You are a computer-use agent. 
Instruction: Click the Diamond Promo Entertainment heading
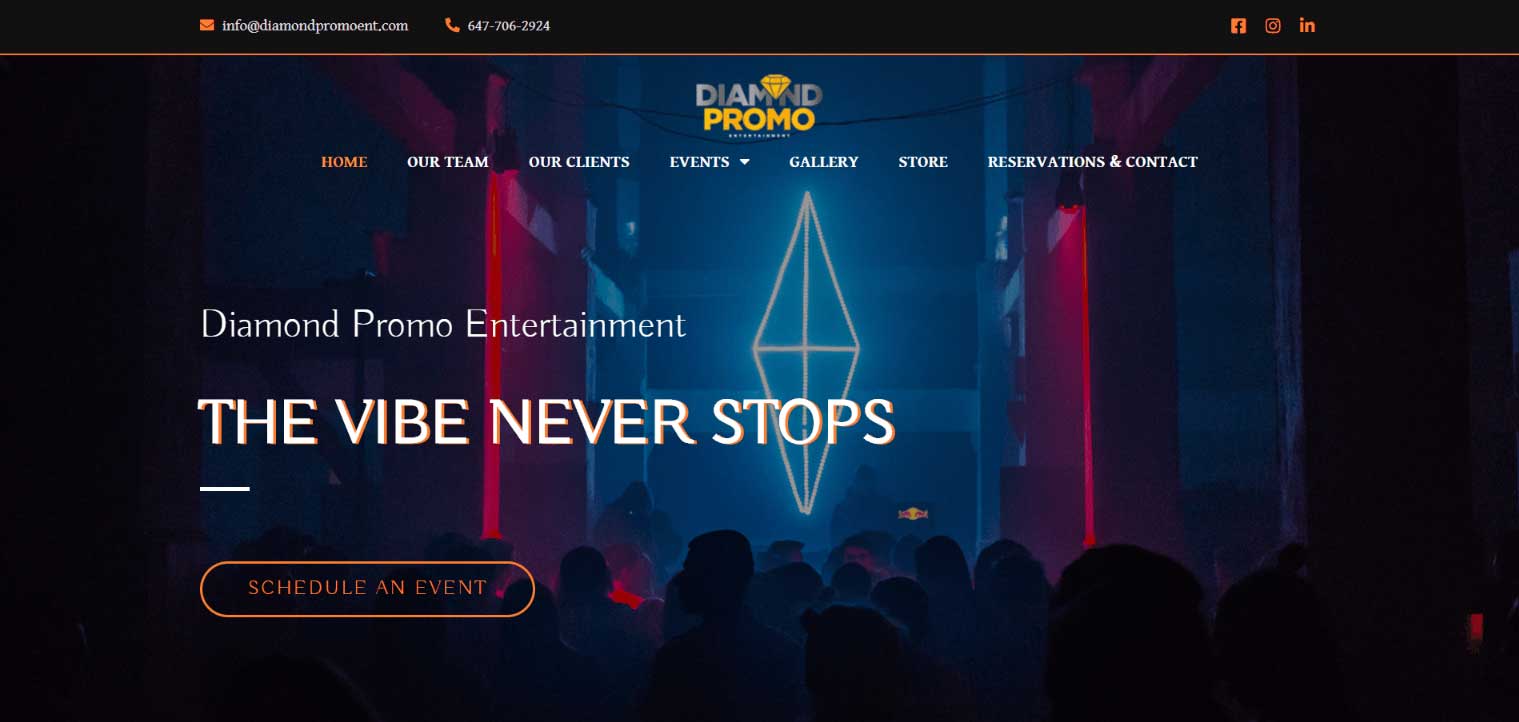click(x=443, y=325)
